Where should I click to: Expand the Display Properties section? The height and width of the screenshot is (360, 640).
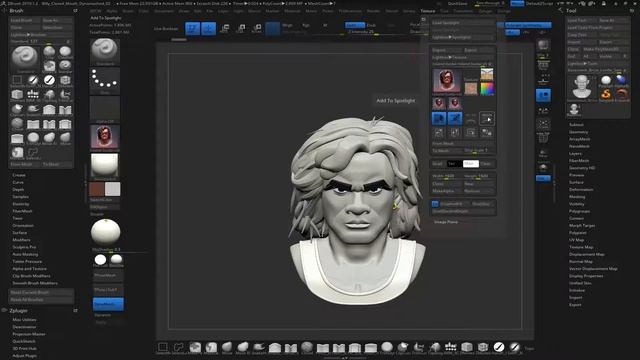(586, 276)
